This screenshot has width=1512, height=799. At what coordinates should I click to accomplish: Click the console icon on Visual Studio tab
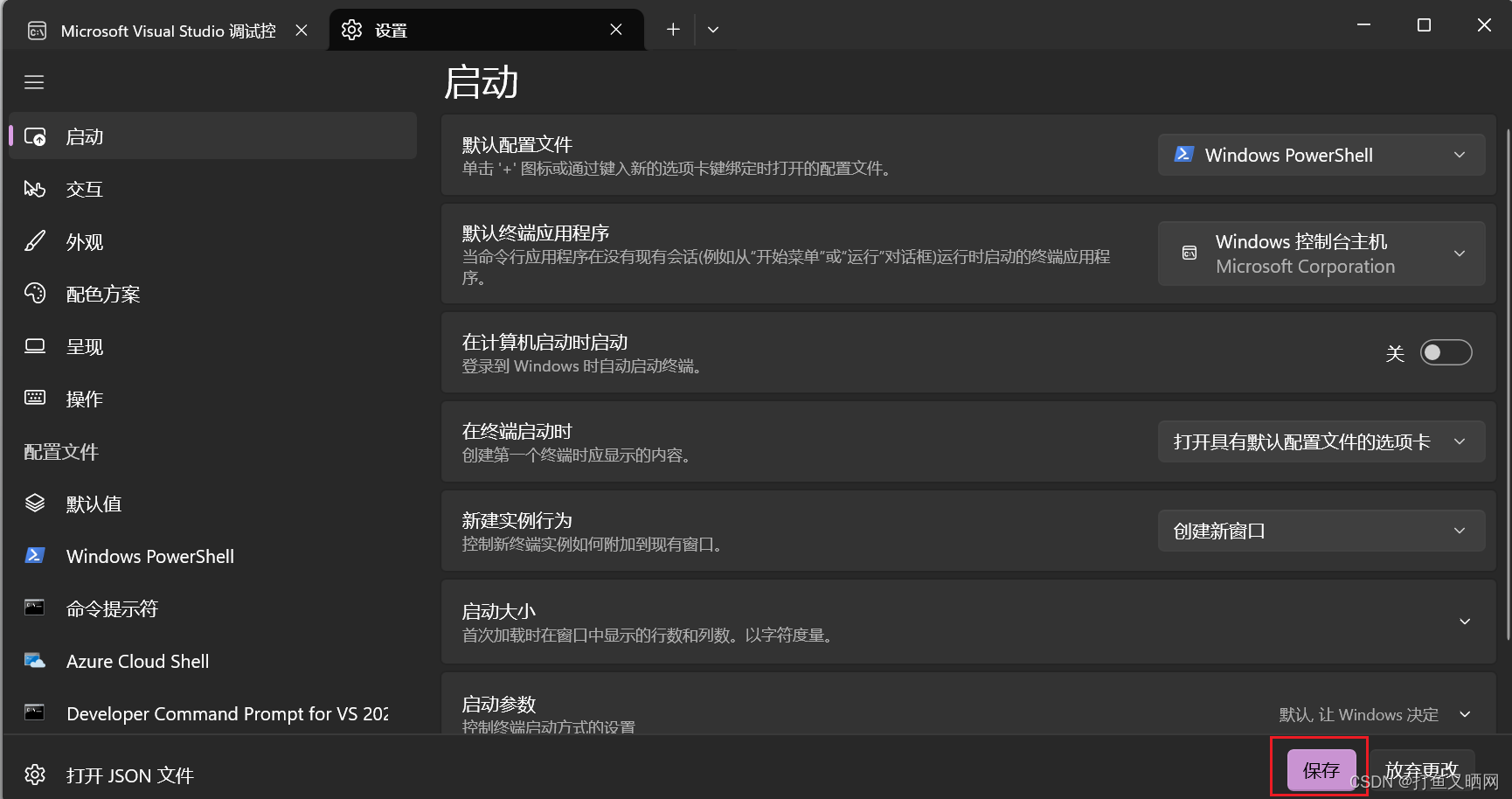pyautogui.click(x=37, y=31)
